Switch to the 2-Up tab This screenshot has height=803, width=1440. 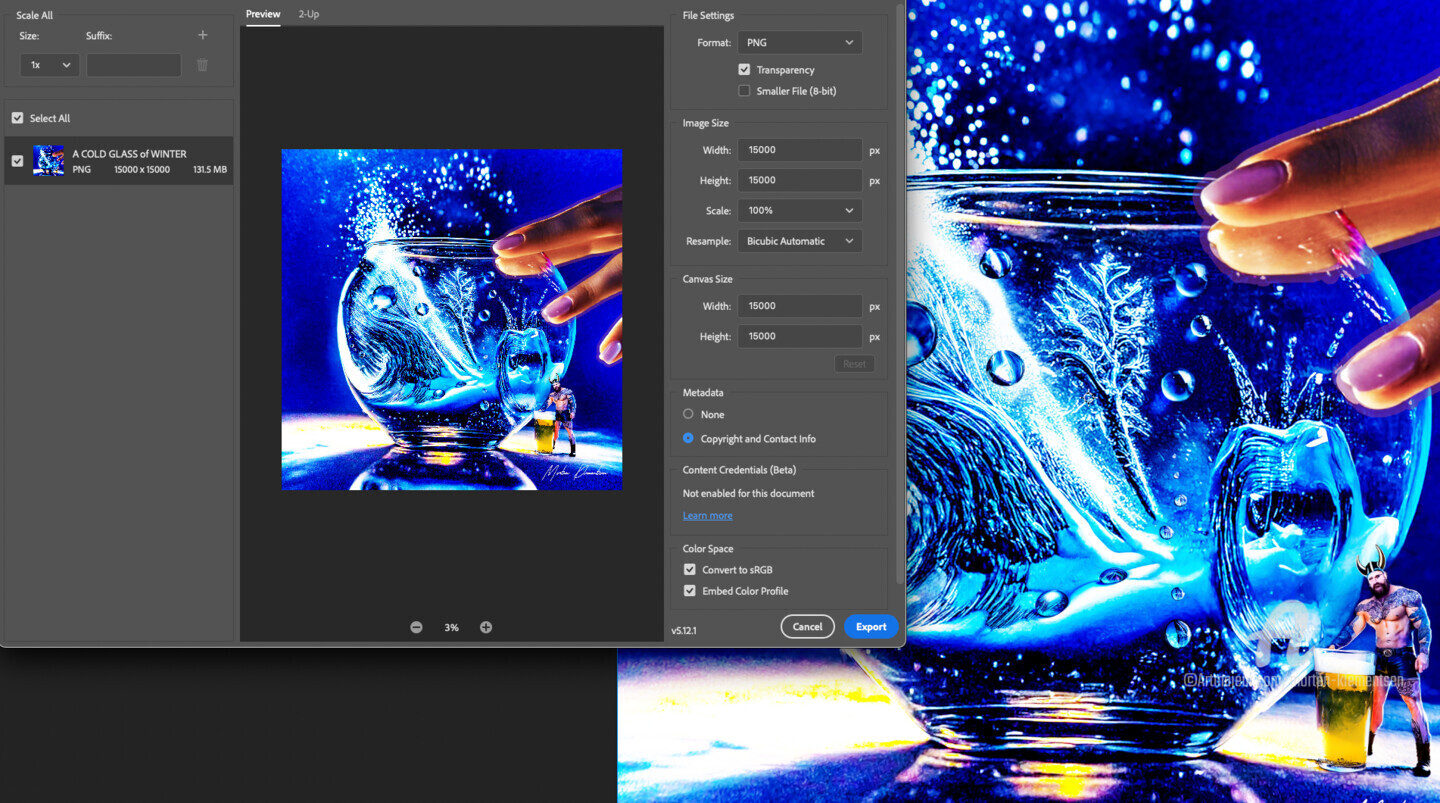pyautogui.click(x=309, y=14)
